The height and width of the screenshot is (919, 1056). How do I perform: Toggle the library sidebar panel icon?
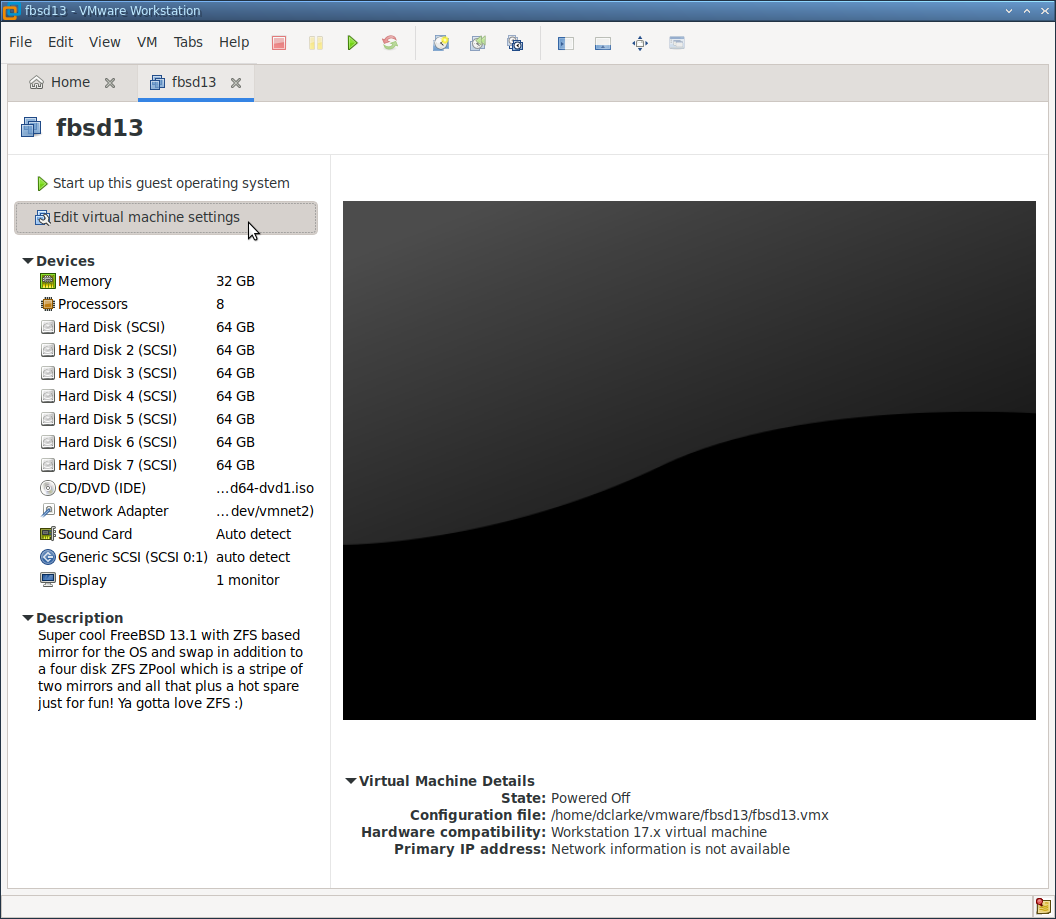click(565, 43)
